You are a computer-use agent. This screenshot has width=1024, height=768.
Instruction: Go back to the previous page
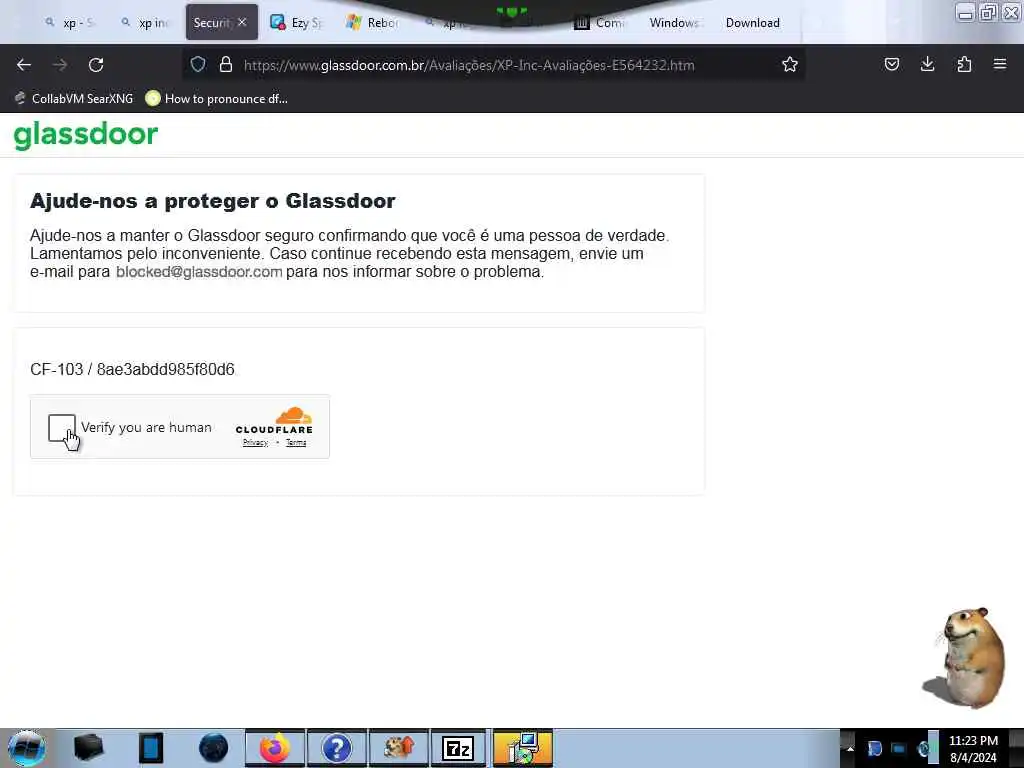24,65
